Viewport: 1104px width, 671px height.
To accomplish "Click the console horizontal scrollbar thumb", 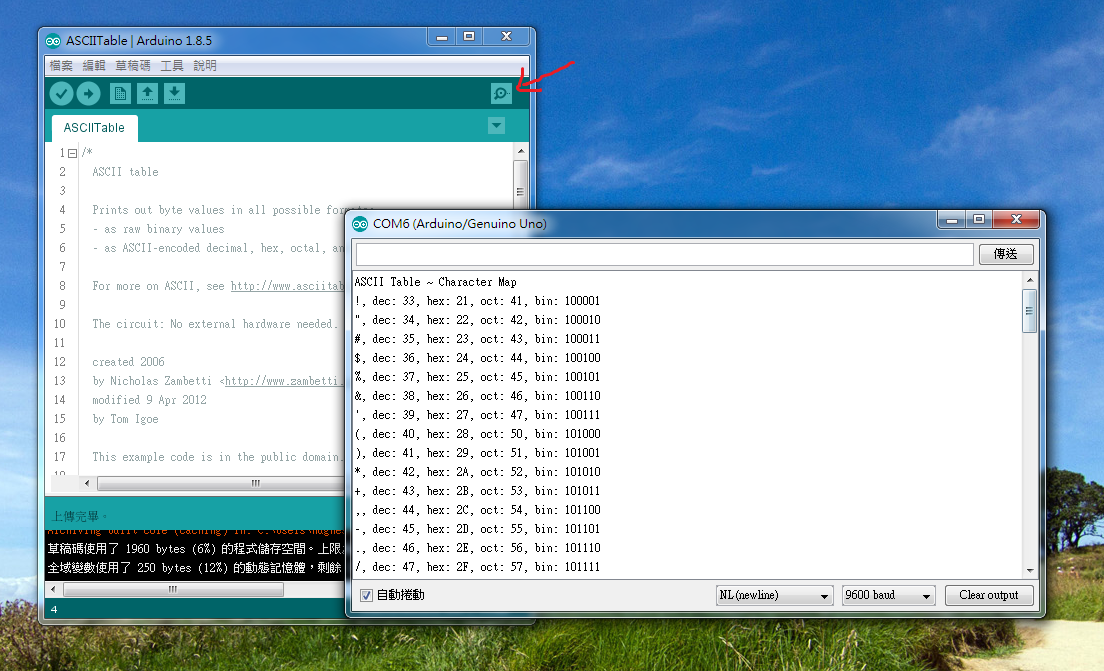I will click(173, 589).
